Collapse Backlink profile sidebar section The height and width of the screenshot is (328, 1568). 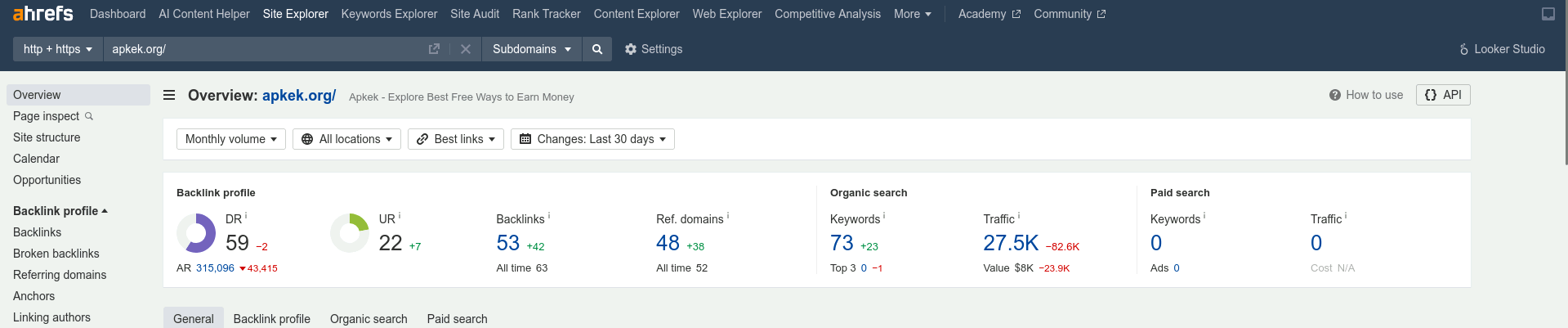60,211
